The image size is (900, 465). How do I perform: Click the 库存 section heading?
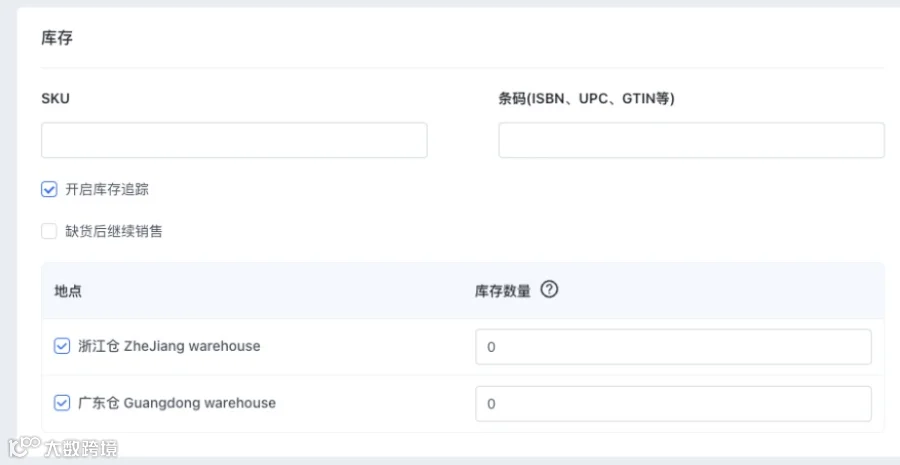57,38
